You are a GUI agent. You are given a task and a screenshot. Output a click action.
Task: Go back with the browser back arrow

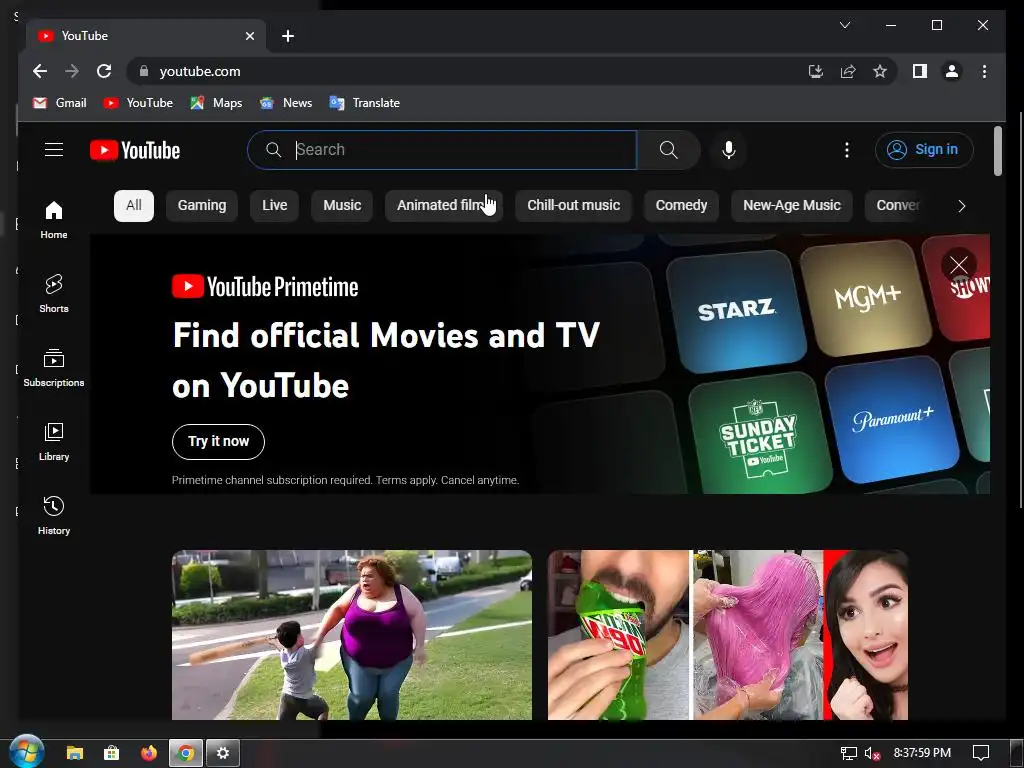(x=40, y=71)
